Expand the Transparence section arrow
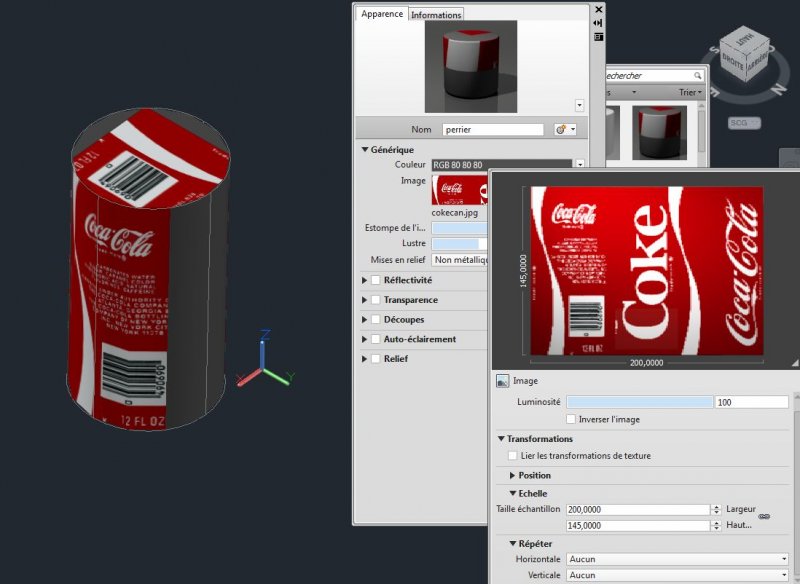This screenshot has height=584, width=800. (364, 300)
